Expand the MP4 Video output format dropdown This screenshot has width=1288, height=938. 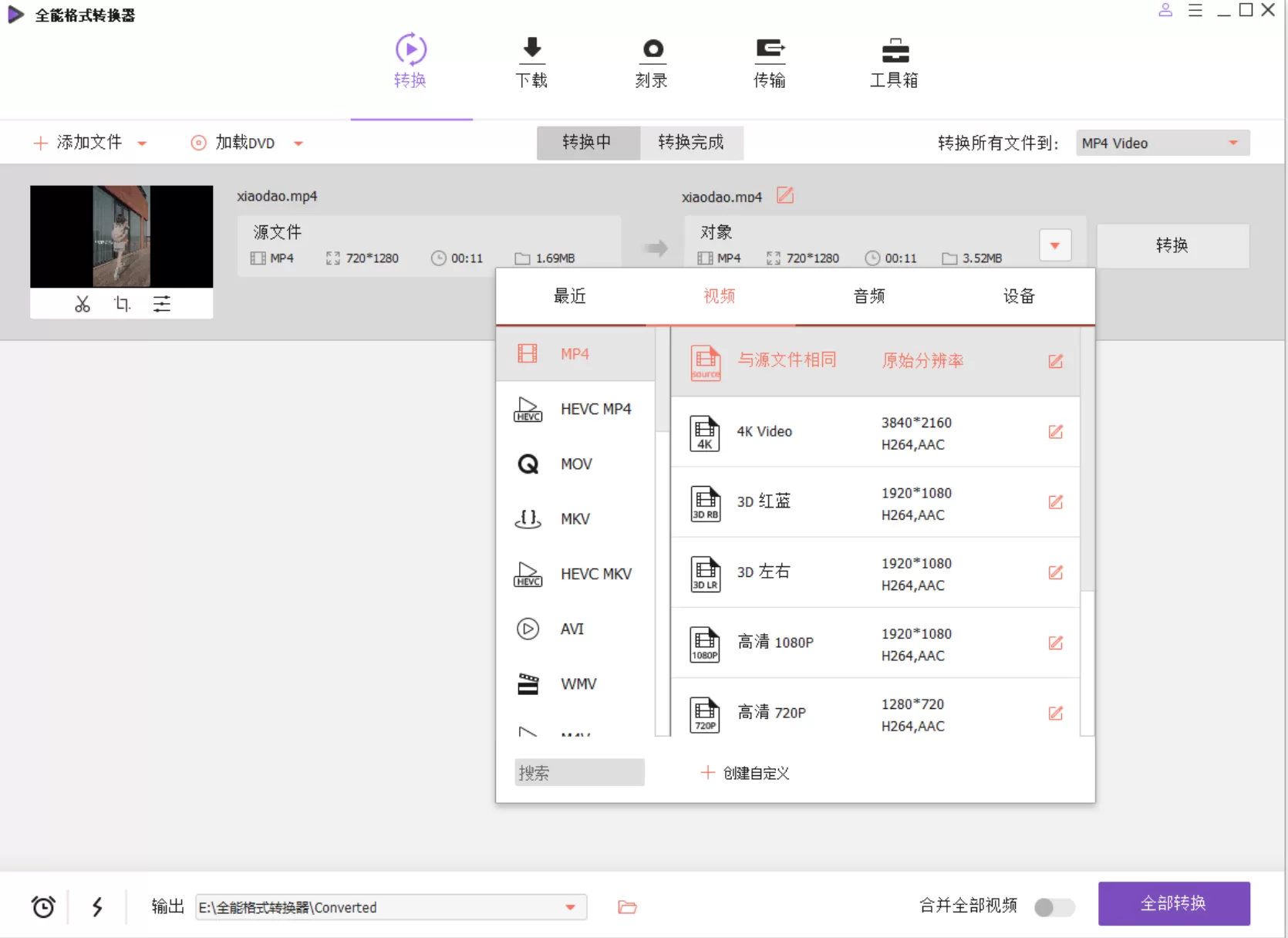(x=1232, y=143)
